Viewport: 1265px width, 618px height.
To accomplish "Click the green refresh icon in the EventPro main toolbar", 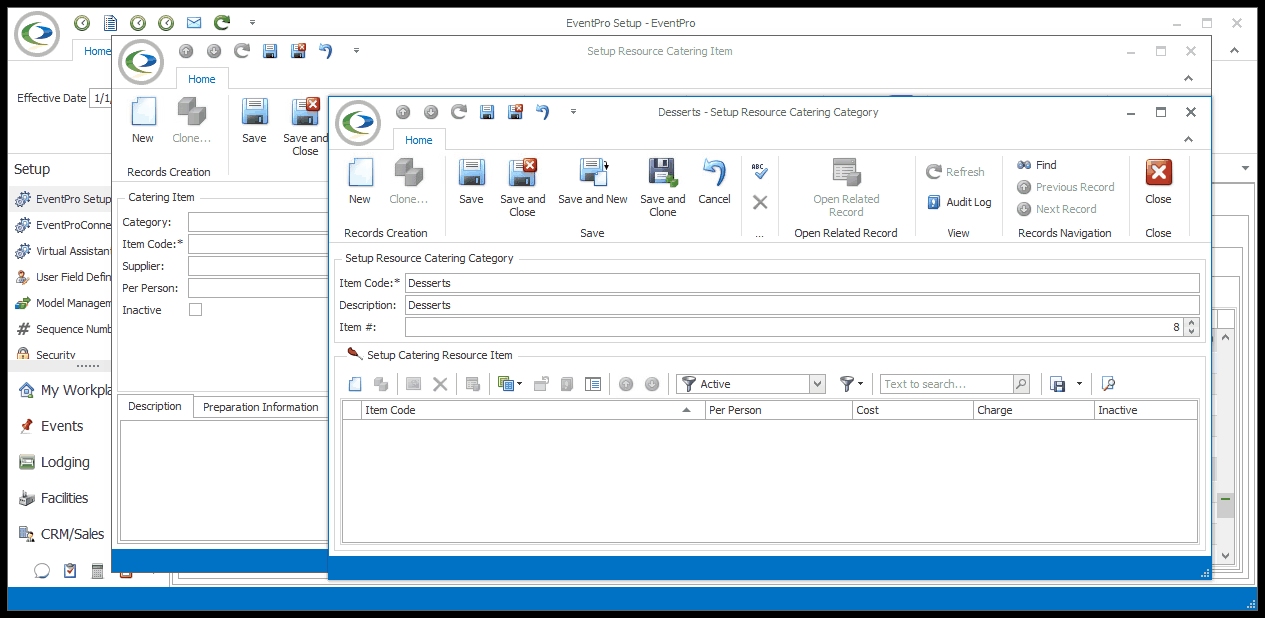I will 222,22.
